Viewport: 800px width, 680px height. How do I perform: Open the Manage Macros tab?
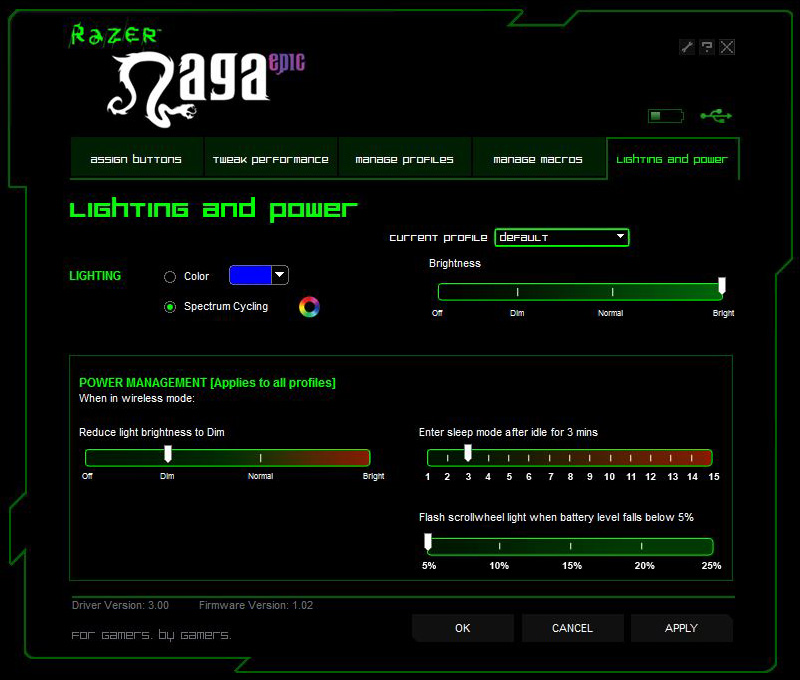click(x=538, y=159)
